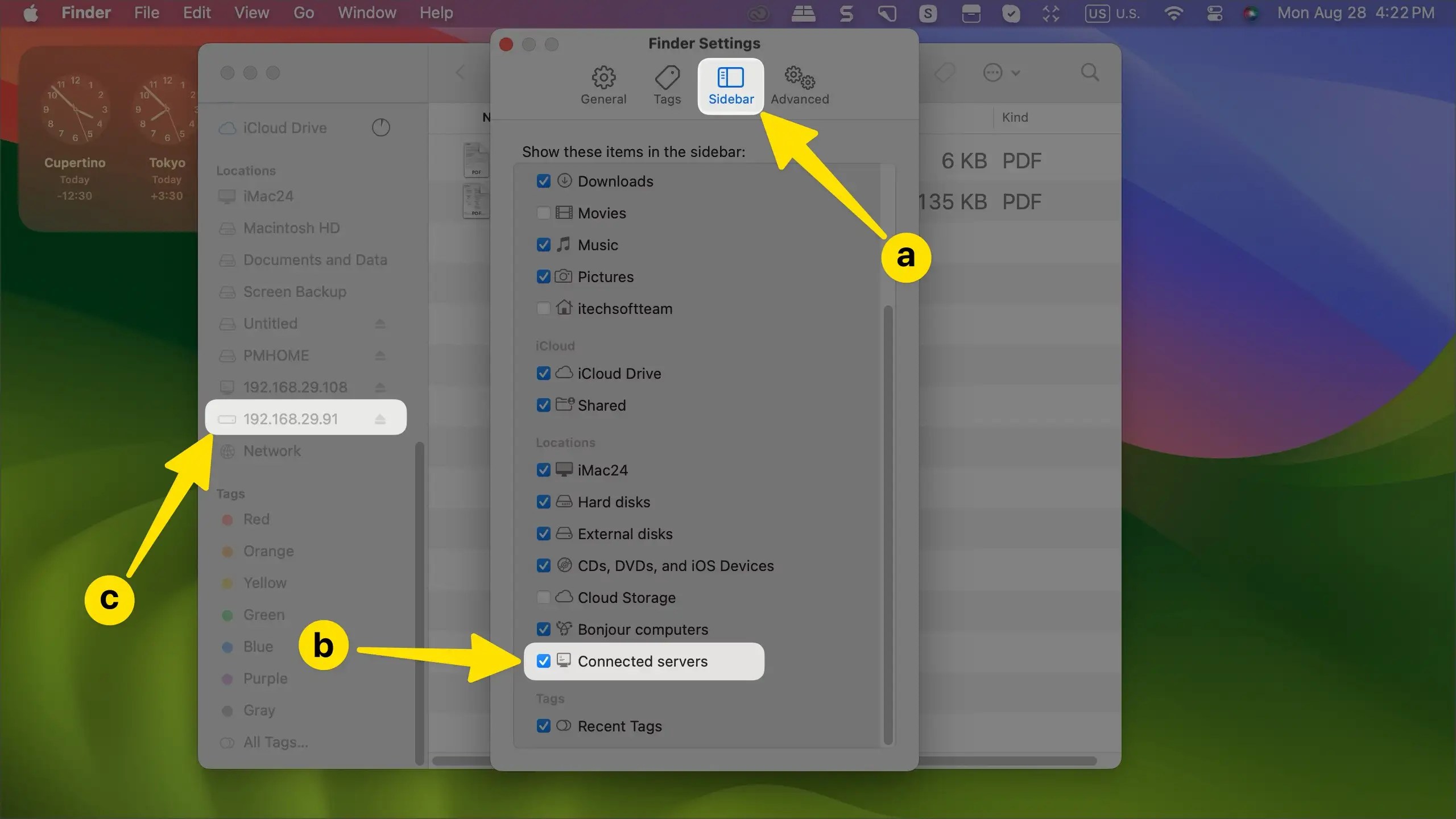This screenshot has width=1456, height=819.
Task: Click the back navigation arrow
Action: click(x=460, y=72)
